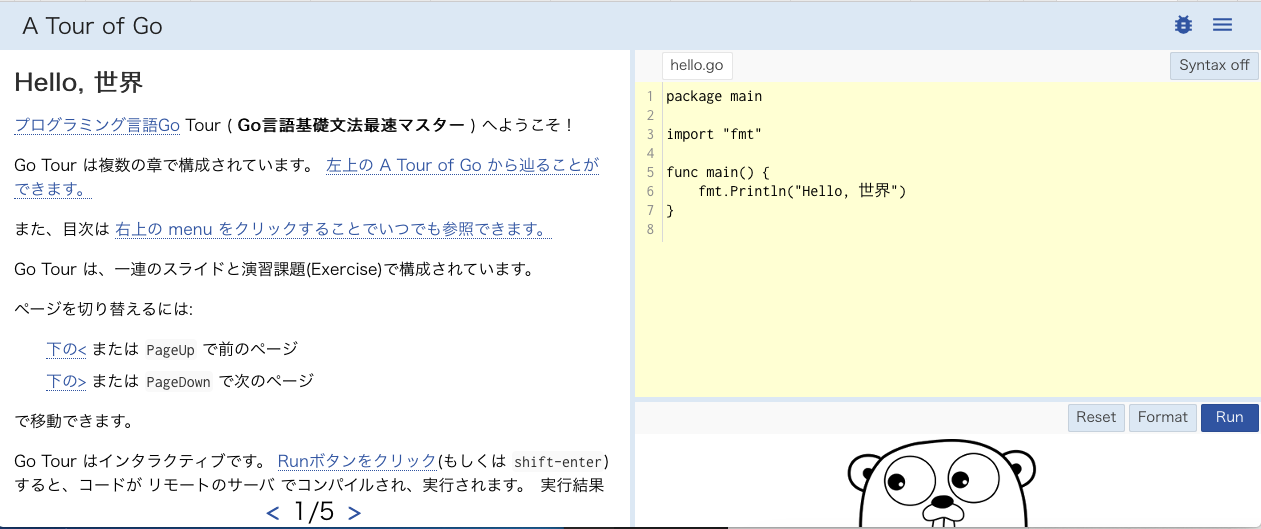Click the 下の> link
Image resolution: width=1261 pixels, height=529 pixels.
[x=67, y=381]
